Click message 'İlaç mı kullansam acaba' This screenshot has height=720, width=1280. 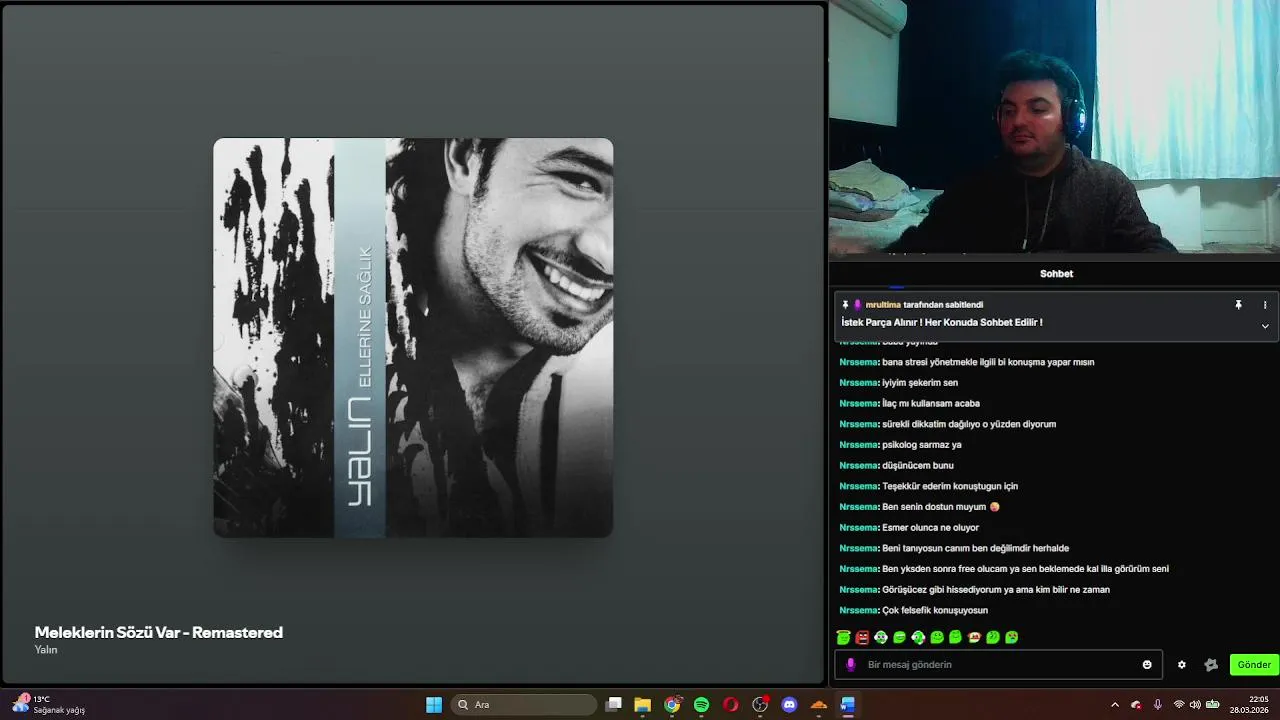point(931,404)
